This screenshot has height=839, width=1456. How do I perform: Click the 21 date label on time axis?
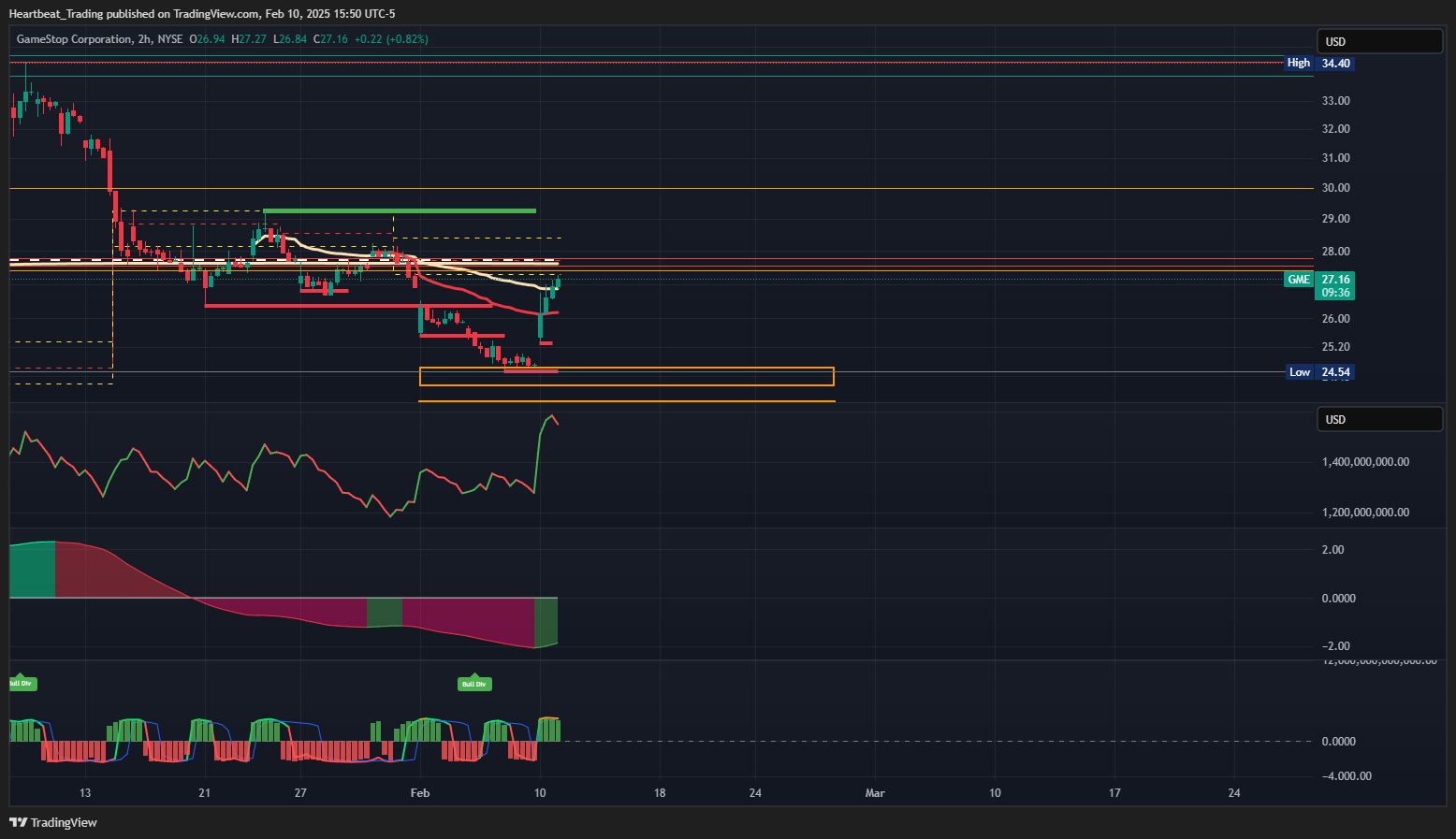tap(204, 793)
